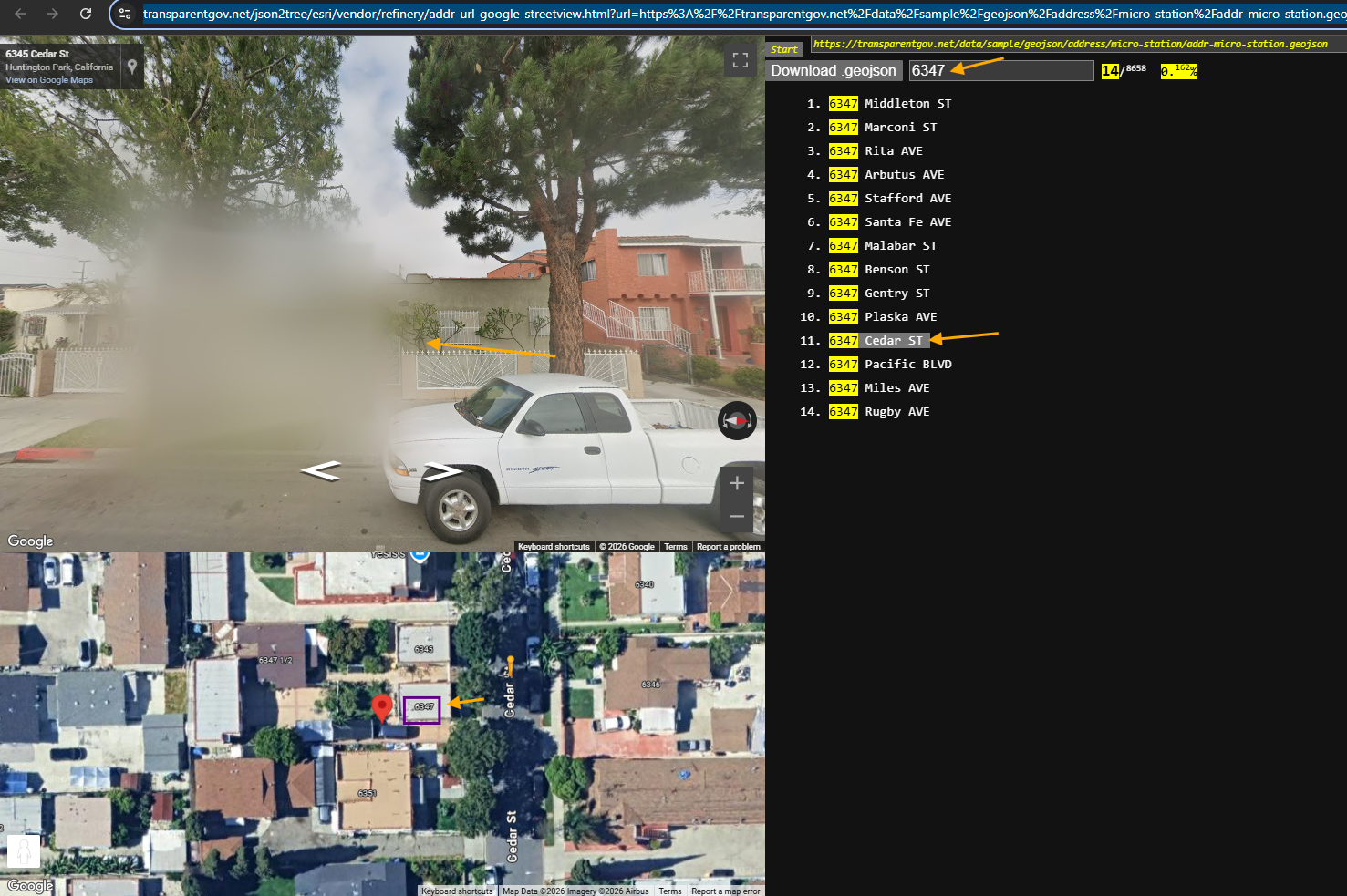This screenshot has height=896, width=1347.
Task: Select the 6347 Miles AVE row
Action: (879, 388)
